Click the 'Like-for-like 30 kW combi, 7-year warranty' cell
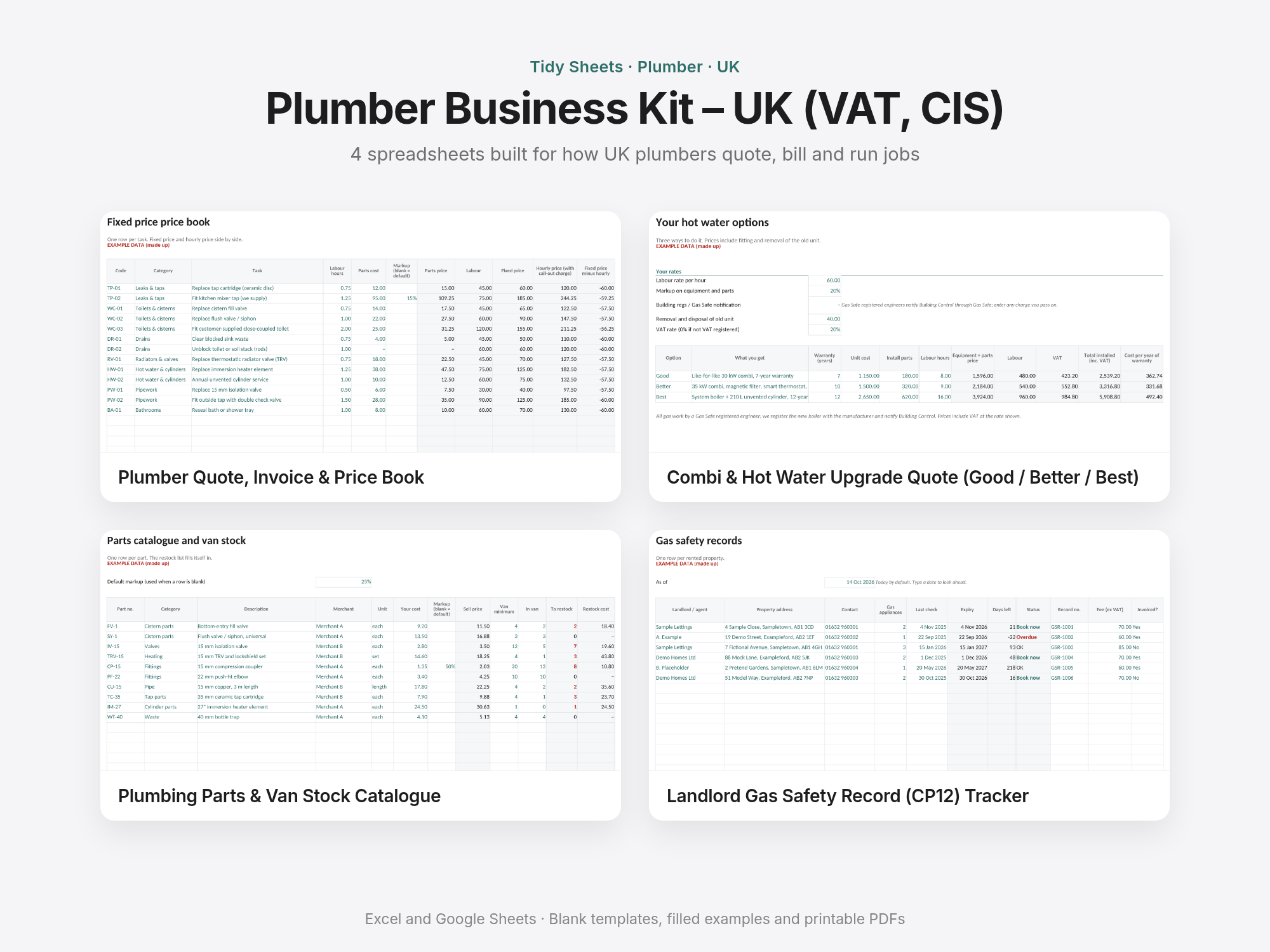Viewport: 1270px width, 952px height. click(x=749, y=376)
